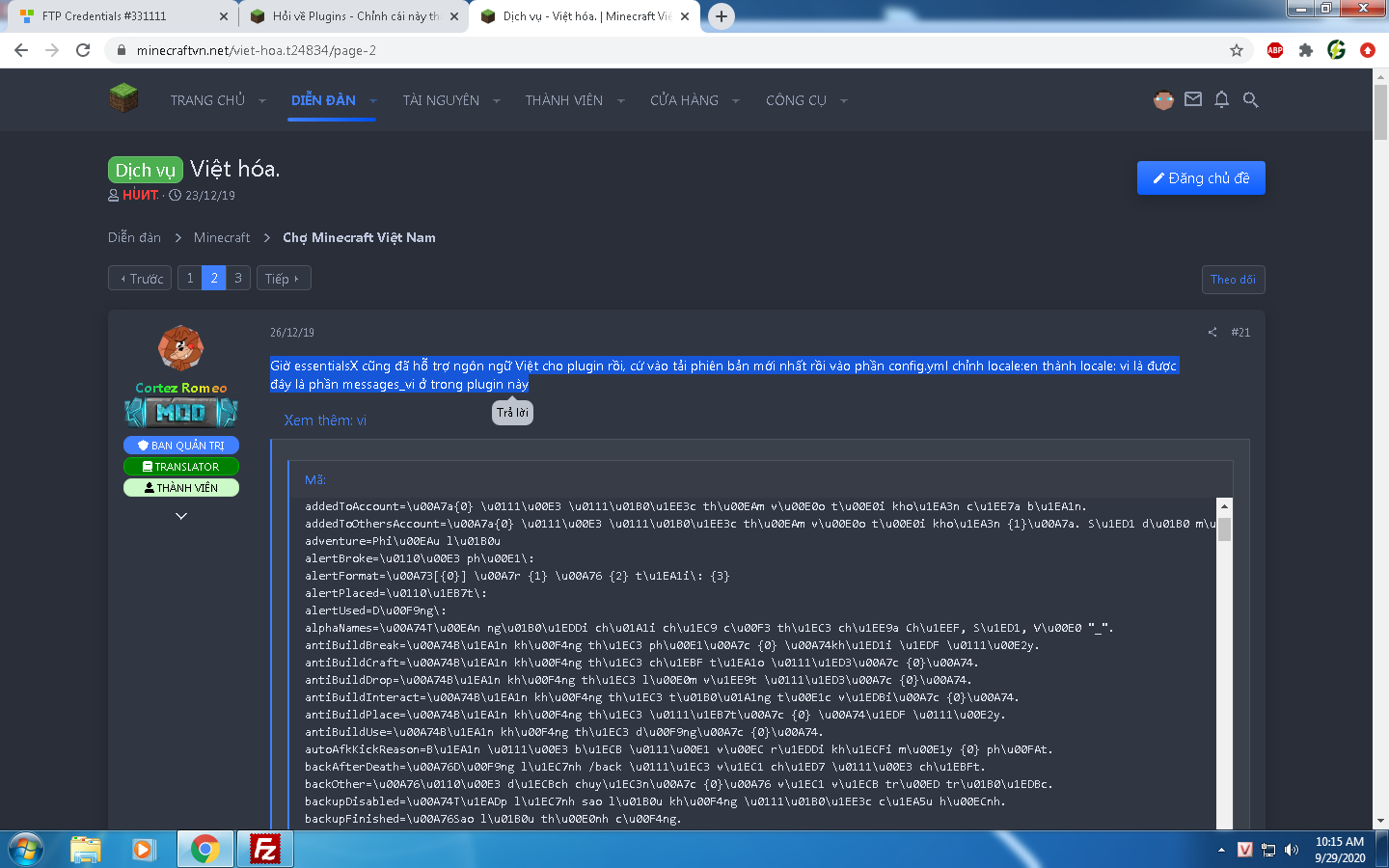Expand the Diễn đàn menu dropdown arrow
1389x868 pixels.
(373, 100)
